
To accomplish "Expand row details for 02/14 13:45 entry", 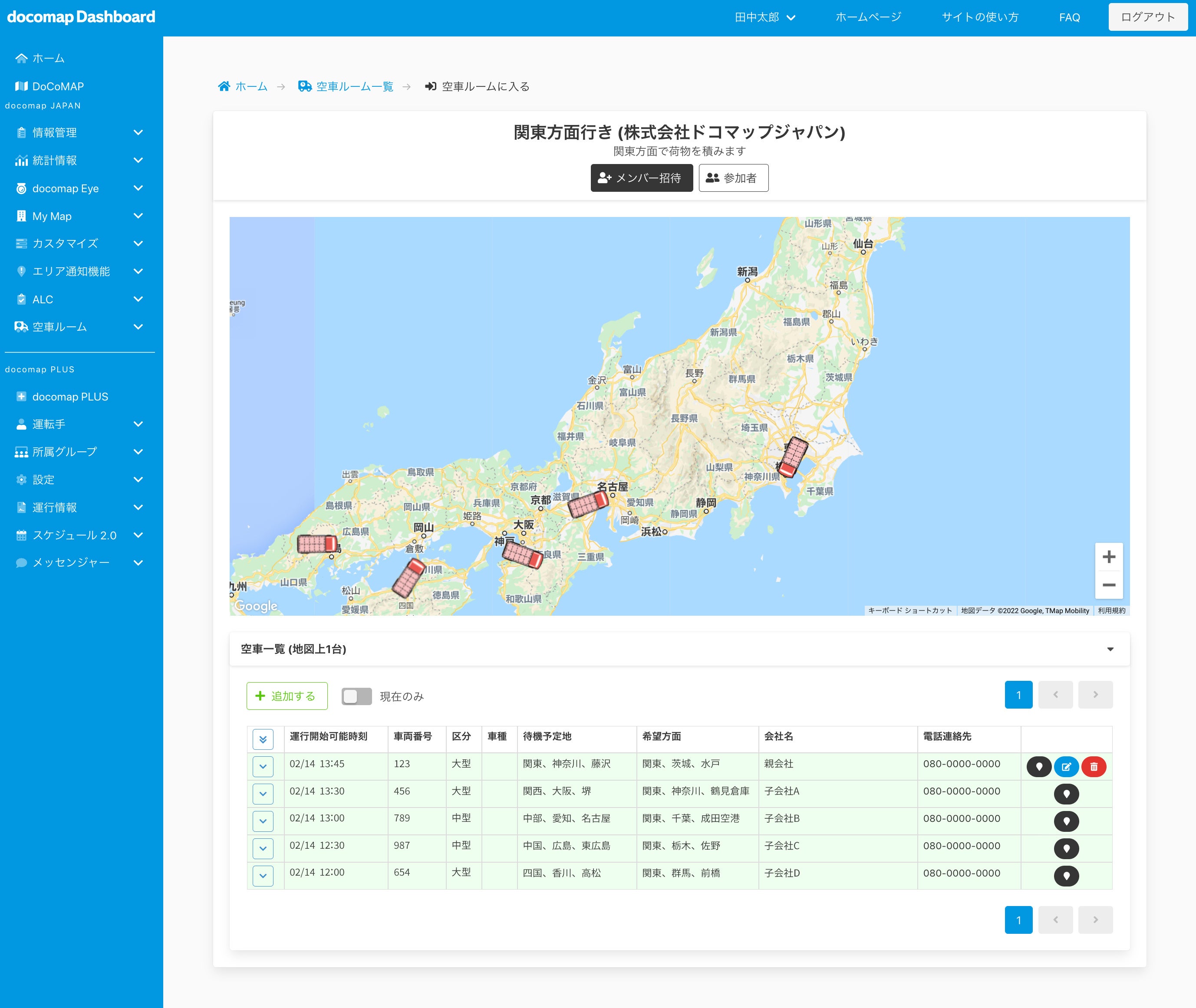I will 263,766.
